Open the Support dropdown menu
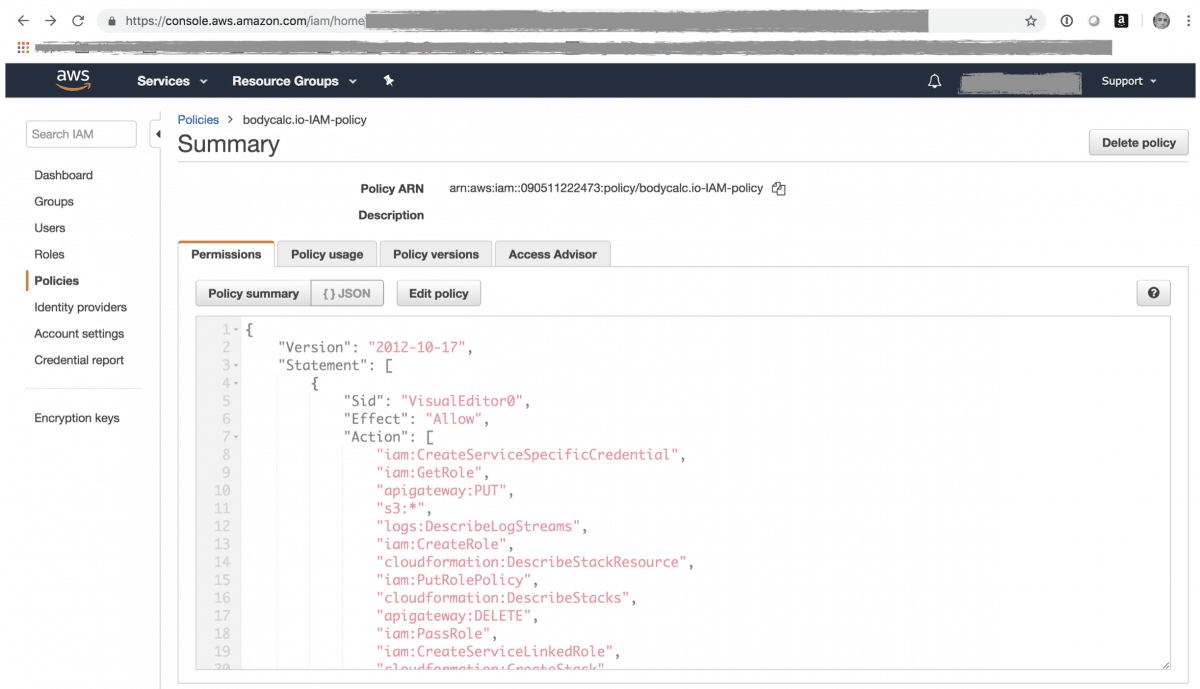This screenshot has height=689, width=1200. [x=1128, y=81]
